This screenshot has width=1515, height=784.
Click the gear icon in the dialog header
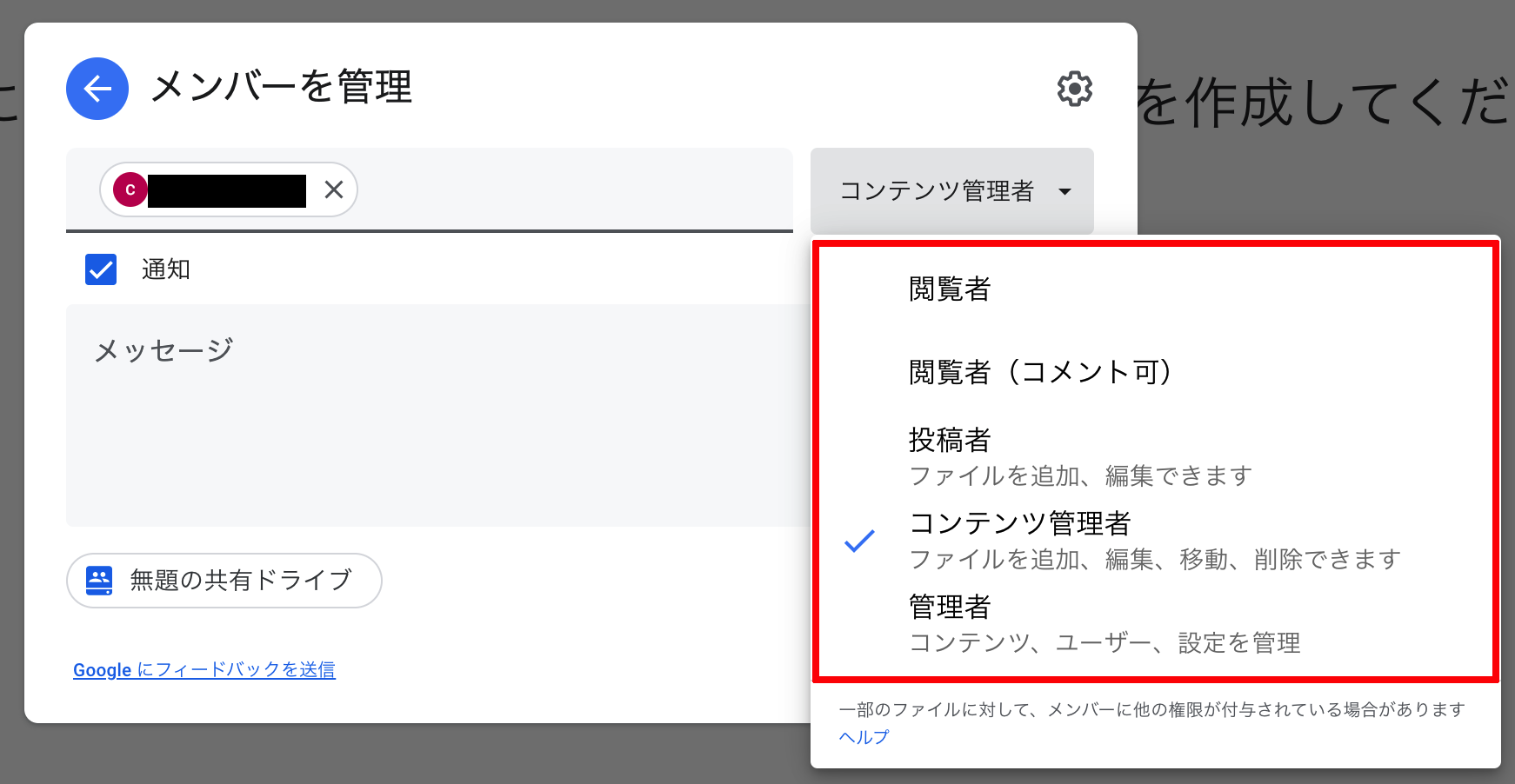1075,88
